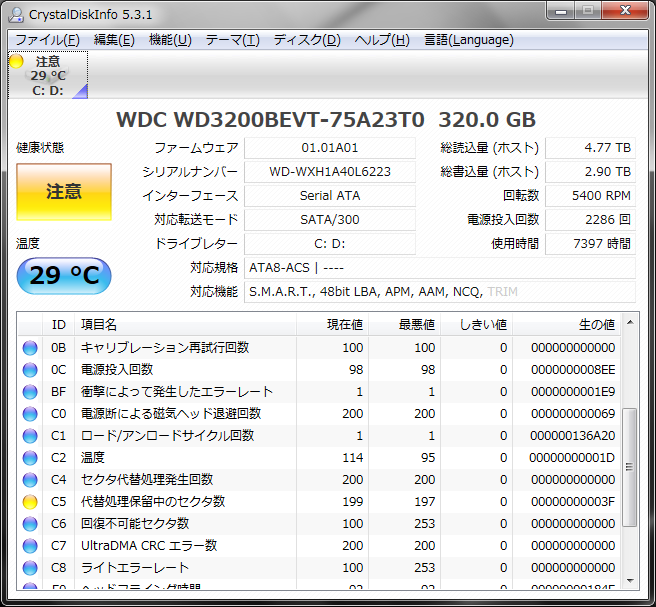Select the 代替処理保留中のセクタ数 row name
Image resolution: width=656 pixels, height=607 pixels.
coord(153,502)
